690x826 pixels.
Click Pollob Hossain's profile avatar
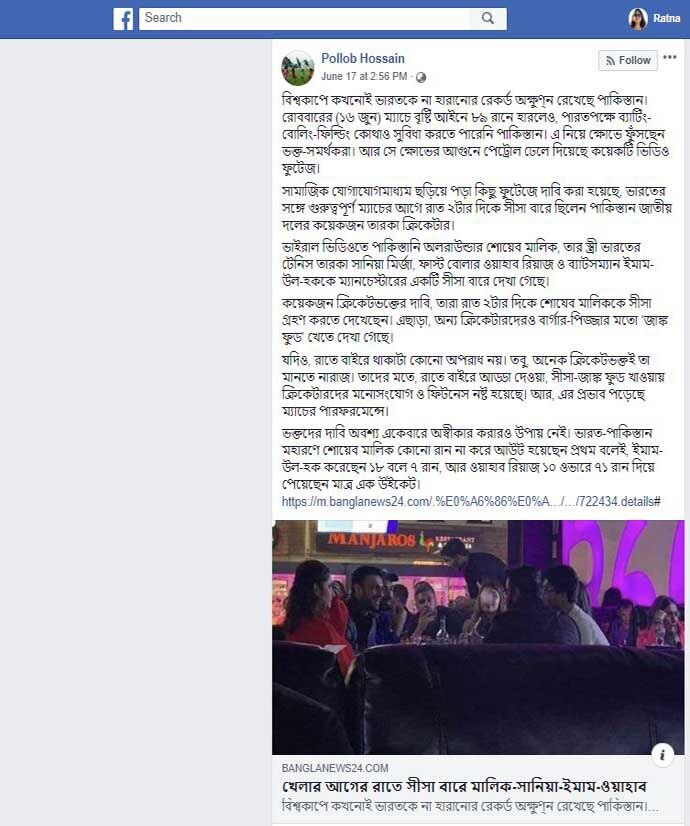pyautogui.click(x=298, y=67)
